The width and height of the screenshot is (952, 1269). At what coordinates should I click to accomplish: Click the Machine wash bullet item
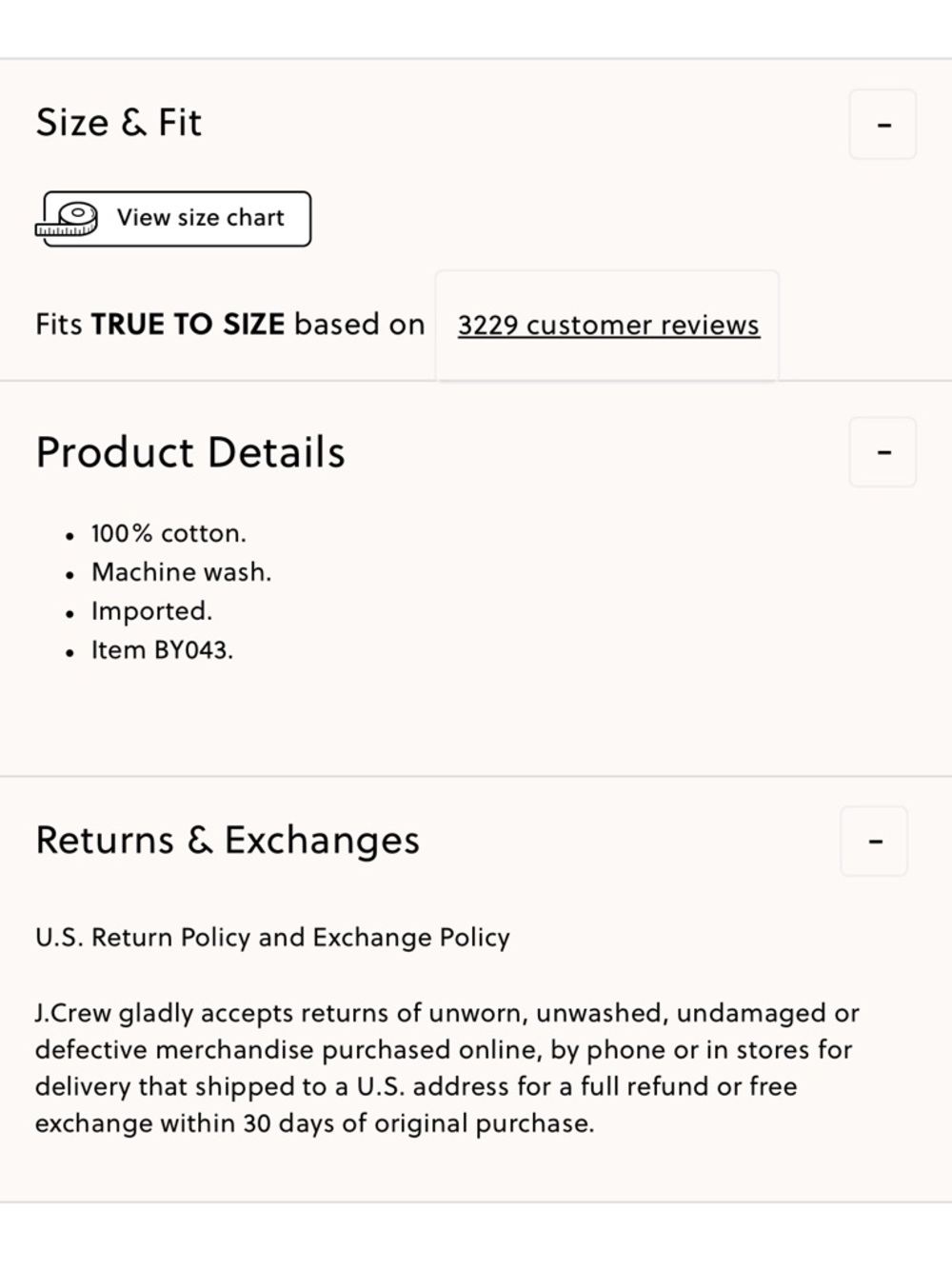pyautogui.click(x=182, y=572)
